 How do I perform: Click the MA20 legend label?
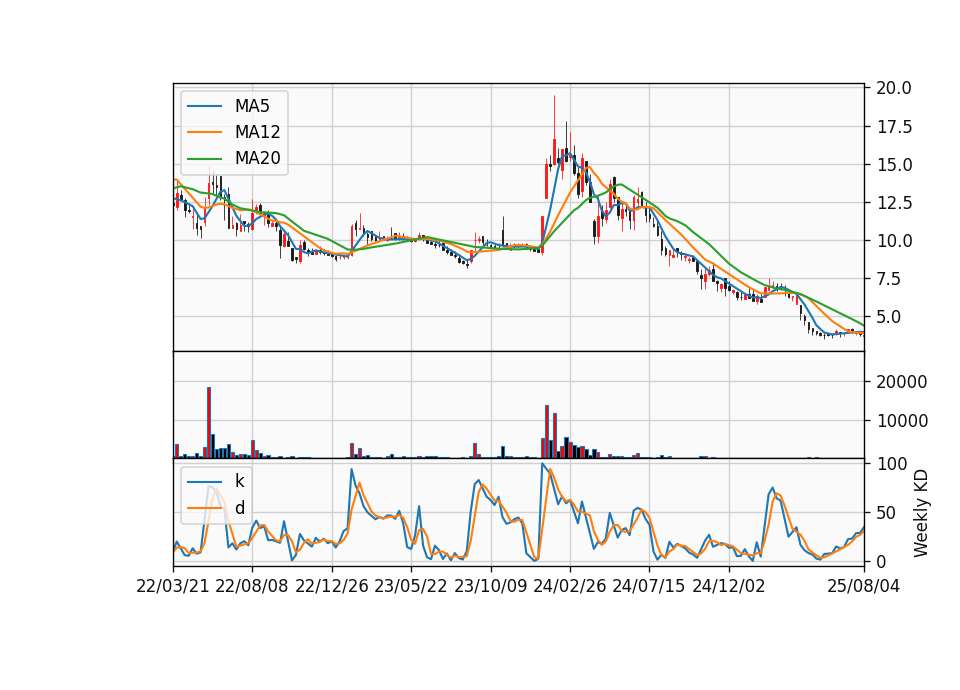pyautogui.click(x=257, y=158)
